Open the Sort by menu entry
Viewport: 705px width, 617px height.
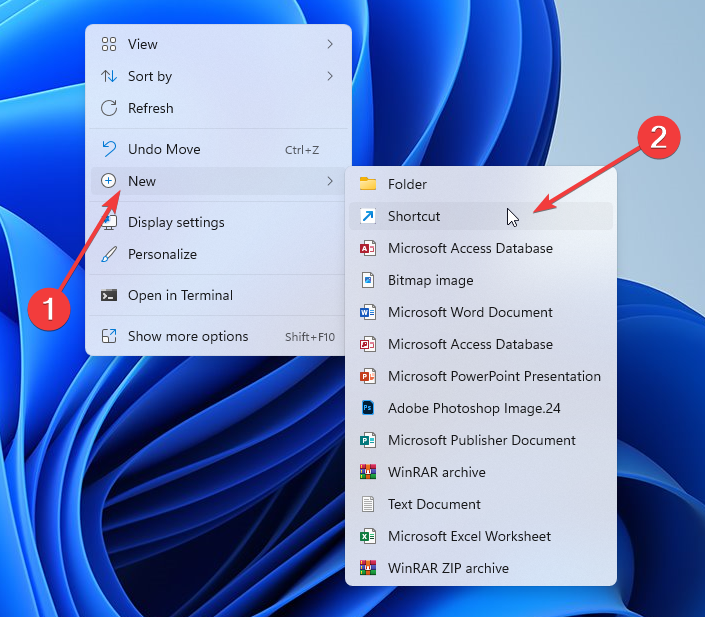click(x=219, y=76)
